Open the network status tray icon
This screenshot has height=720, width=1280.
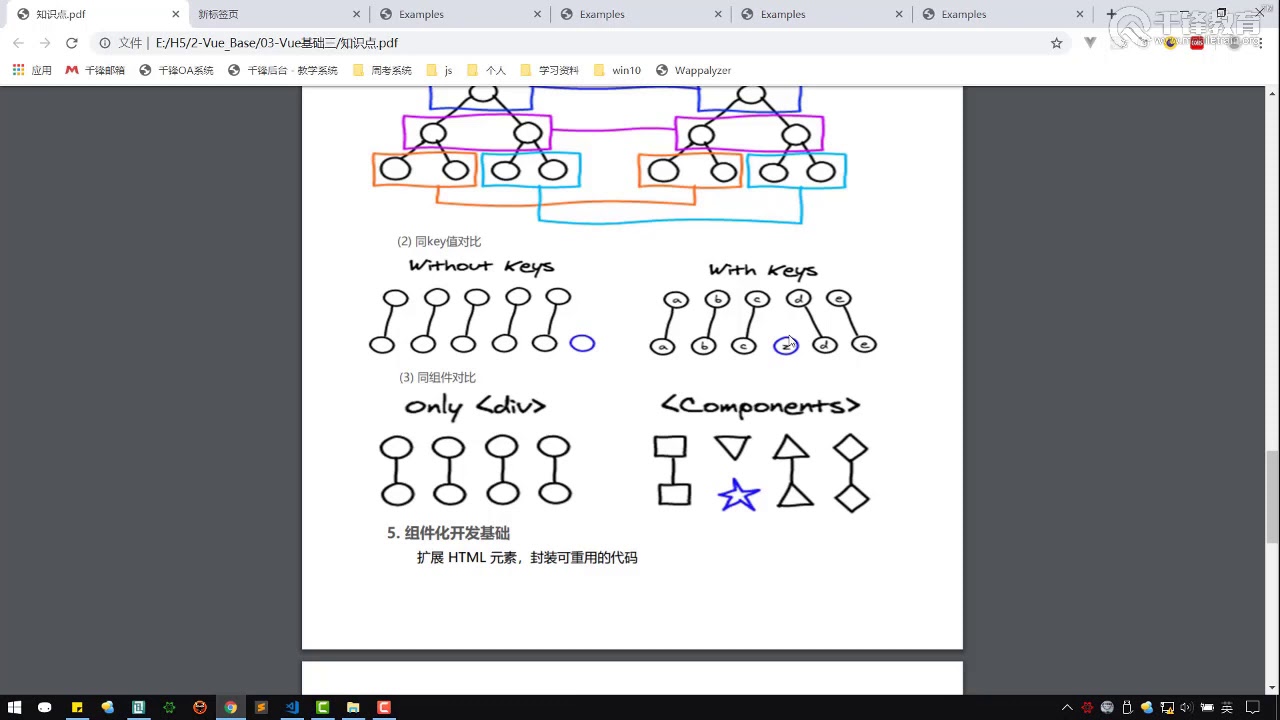[1166, 707]
